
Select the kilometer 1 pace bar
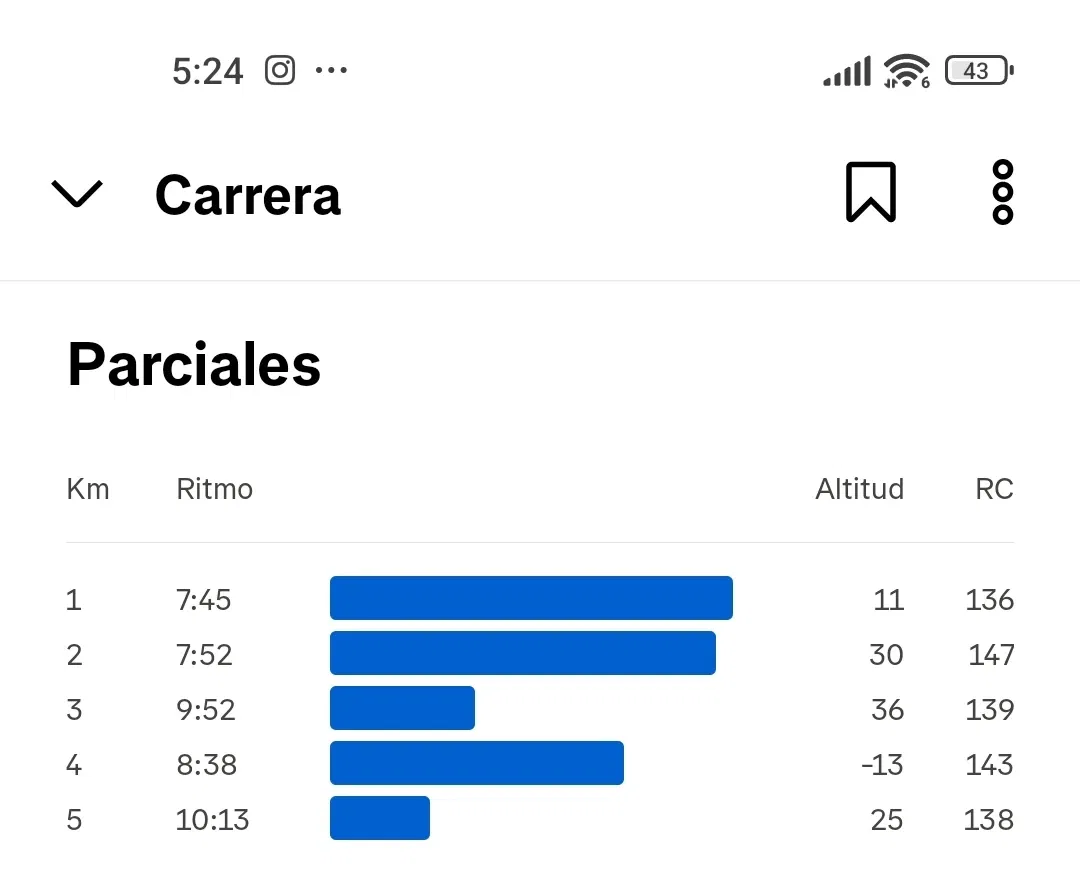531,598
